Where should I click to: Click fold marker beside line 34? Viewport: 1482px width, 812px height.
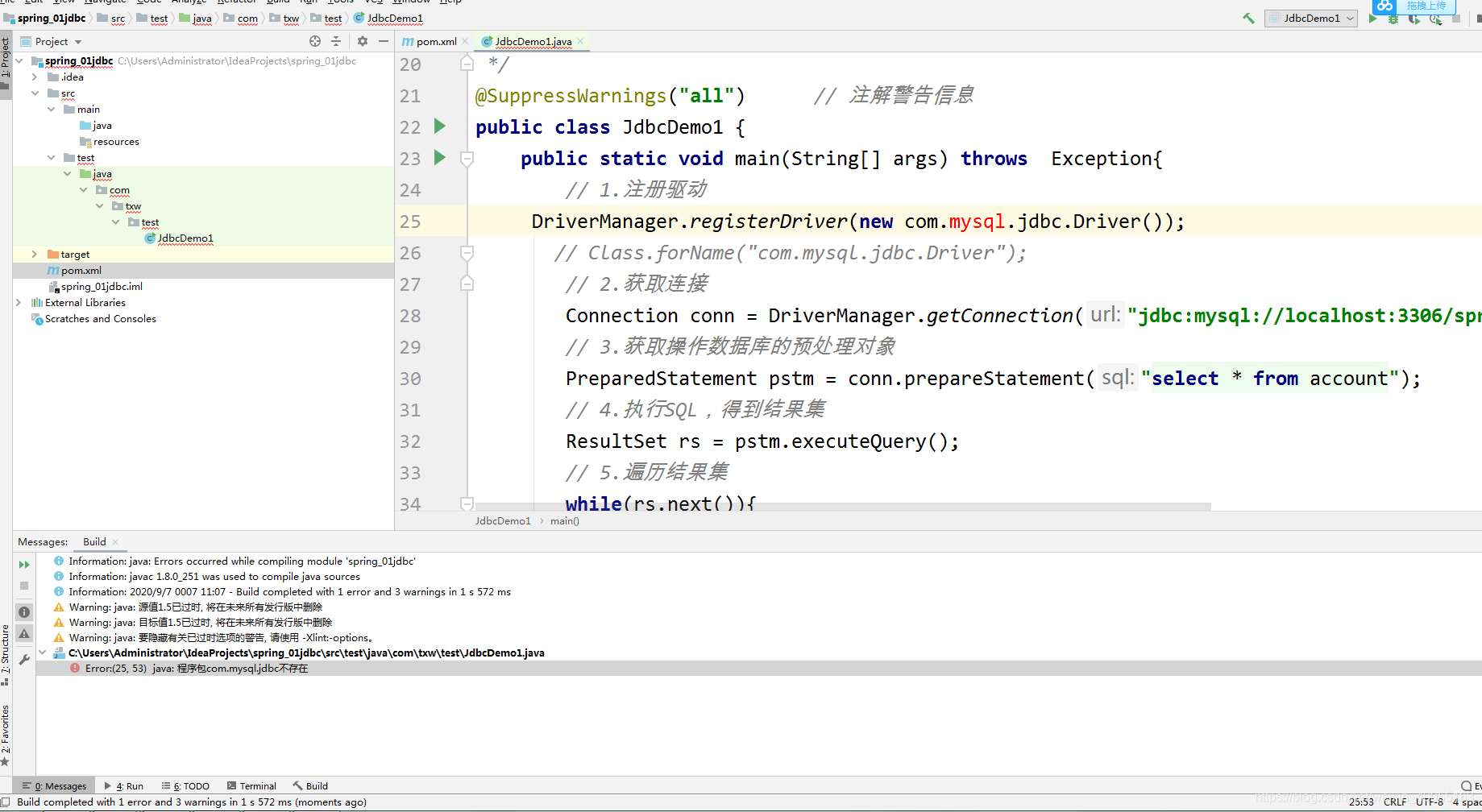(467, 503)
